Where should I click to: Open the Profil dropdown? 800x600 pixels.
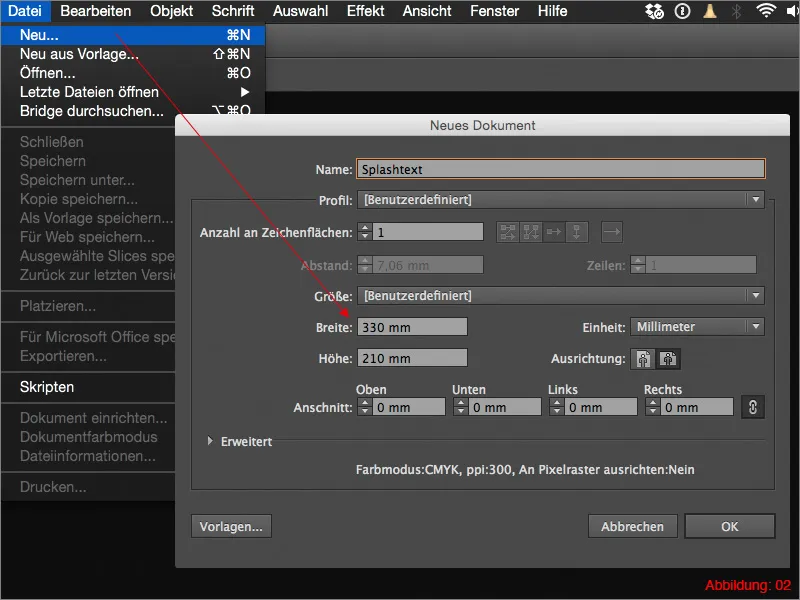[x=562, y=199]
